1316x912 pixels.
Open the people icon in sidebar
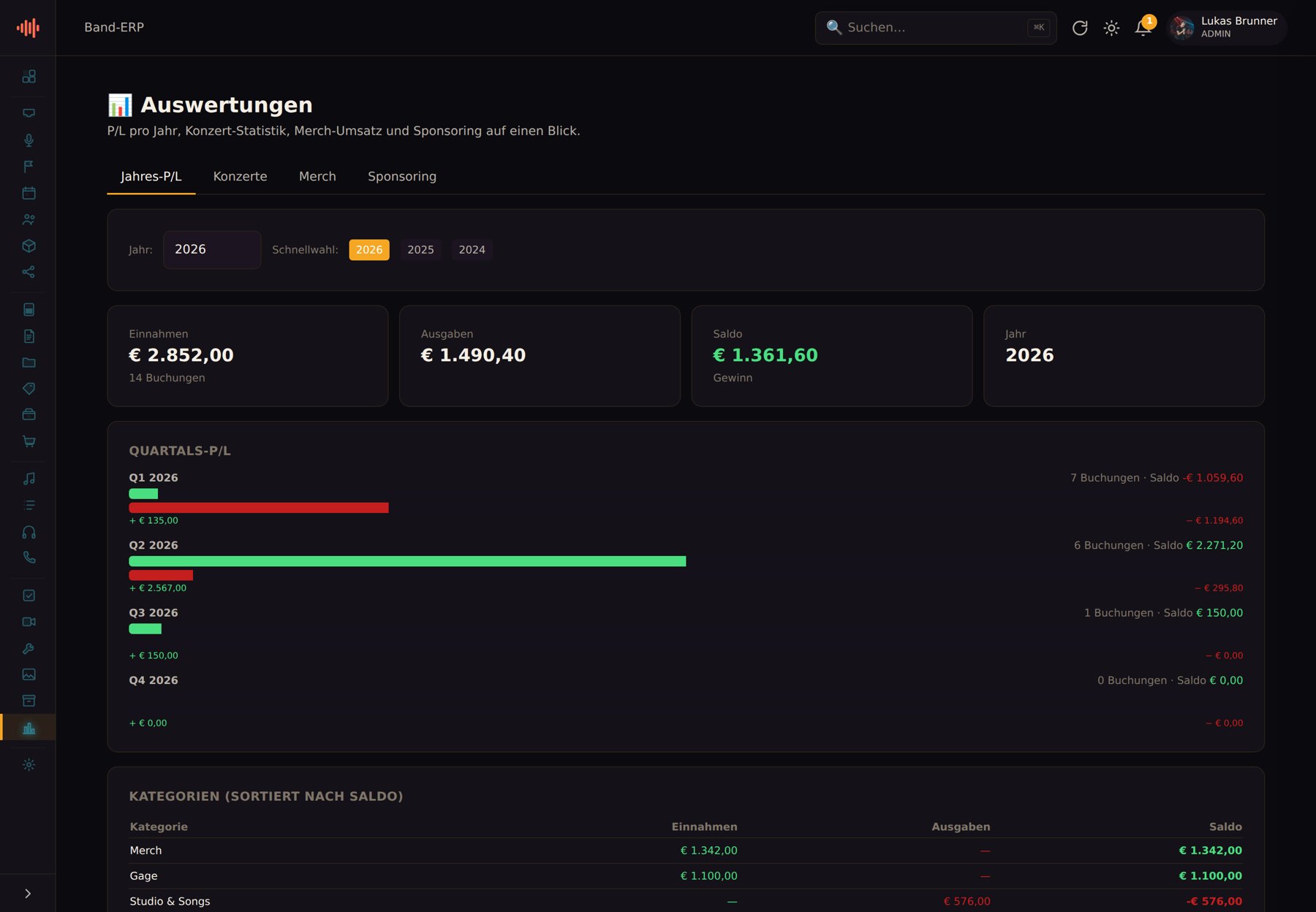click(29, 219)
